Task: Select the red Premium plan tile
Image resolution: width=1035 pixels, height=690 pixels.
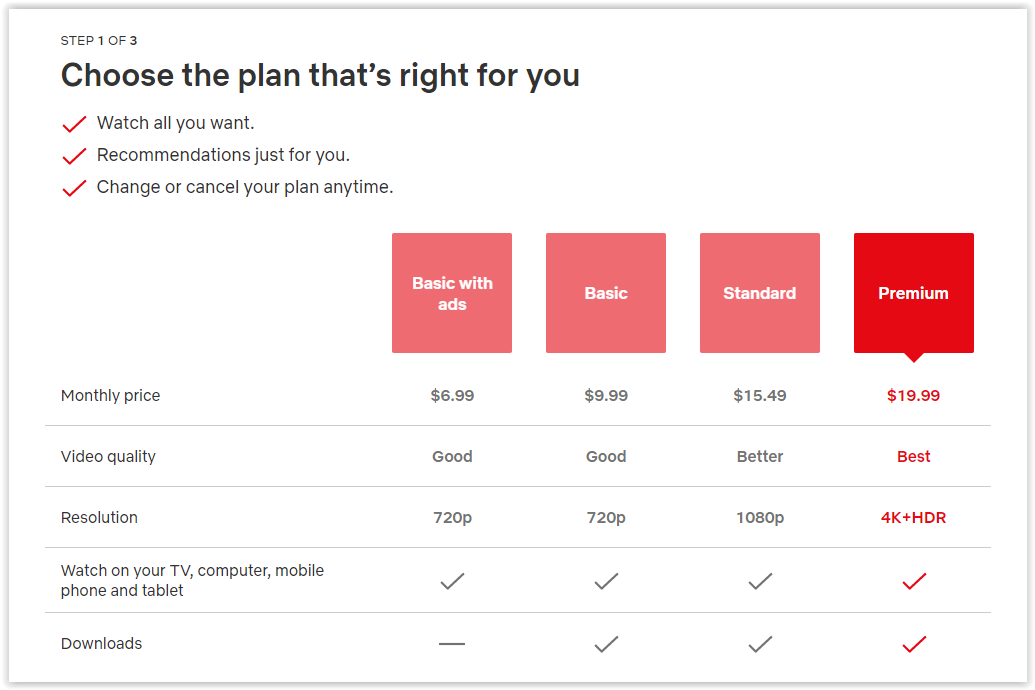Action: point(913,293)
